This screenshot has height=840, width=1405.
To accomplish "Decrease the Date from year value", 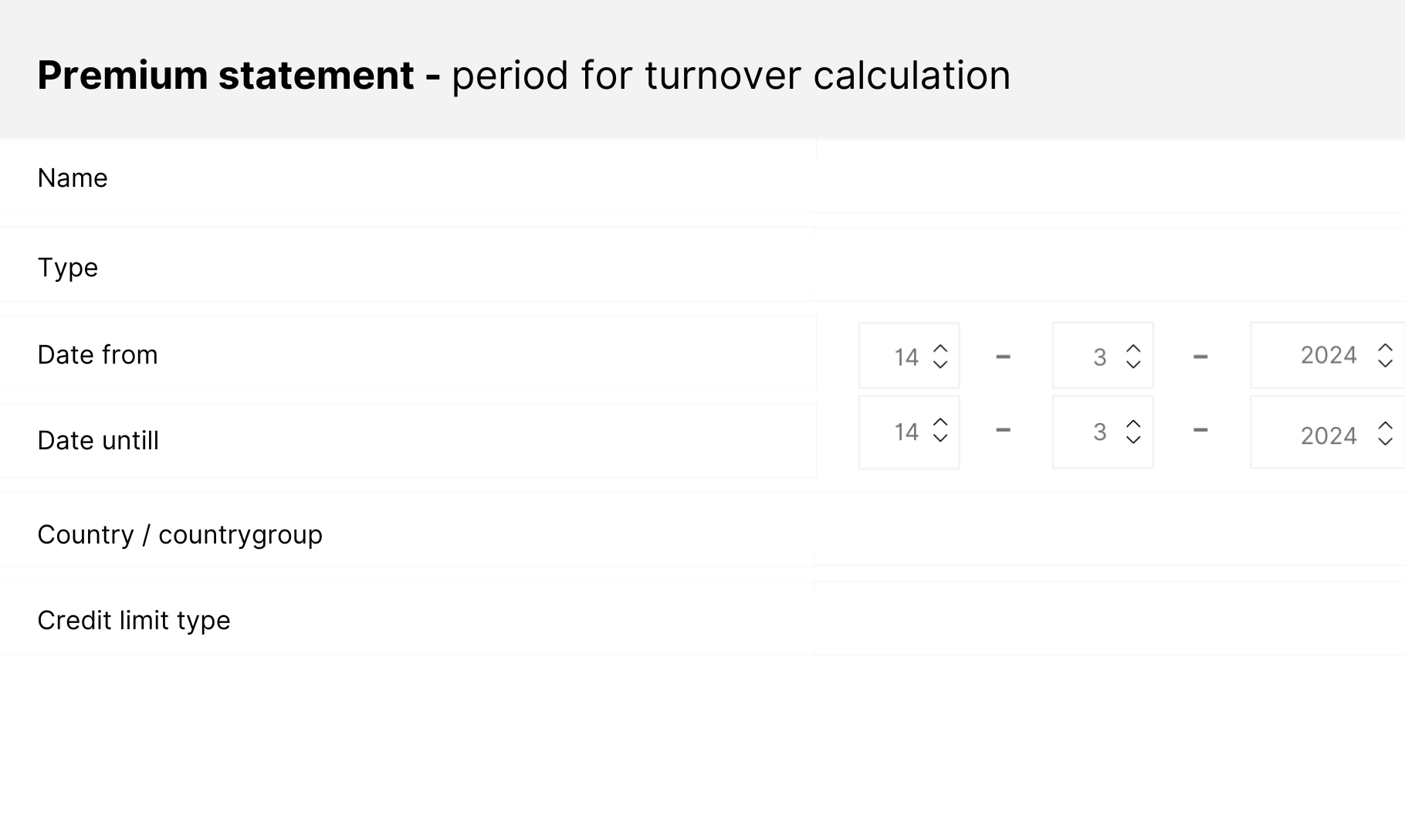I will tap(1386, 363).
